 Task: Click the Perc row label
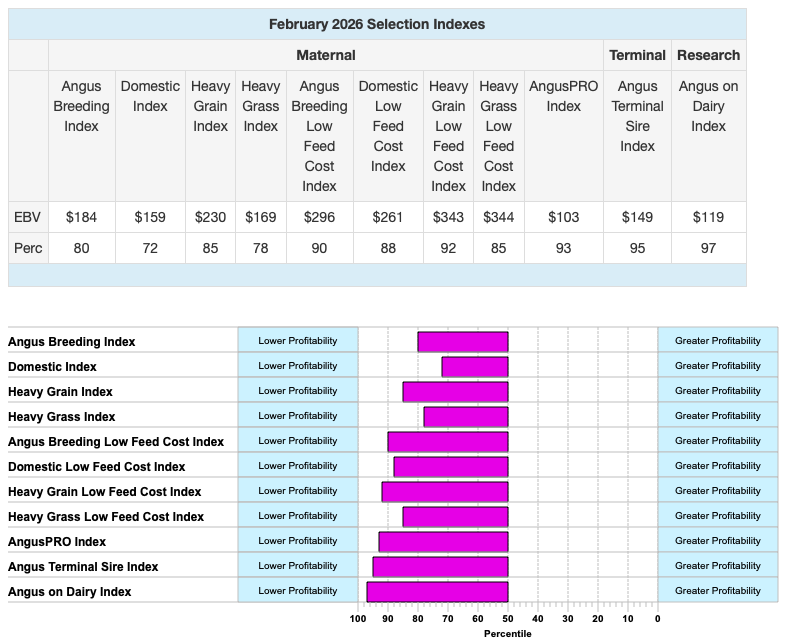[x=28, y=248]
